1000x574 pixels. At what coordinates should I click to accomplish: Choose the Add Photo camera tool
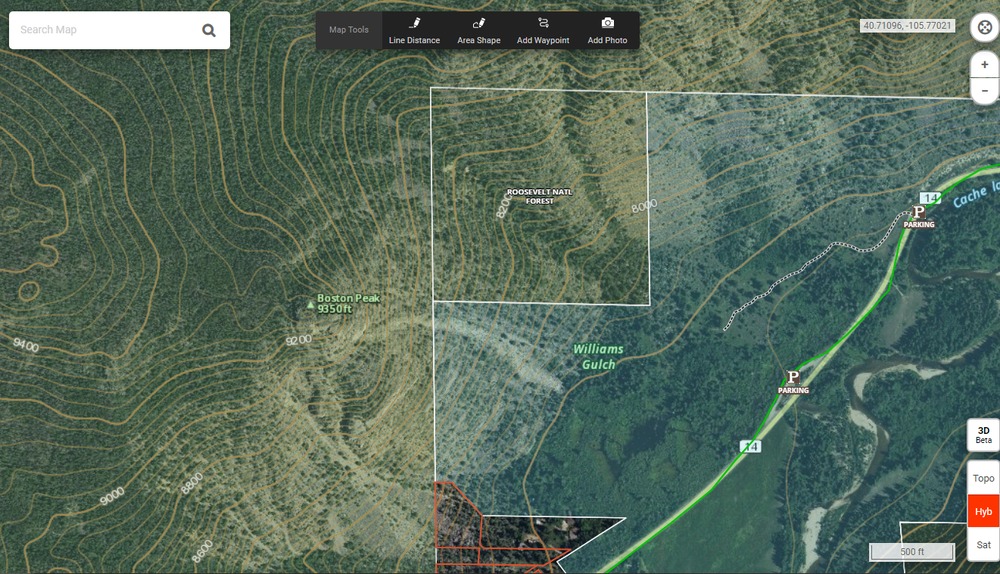tap(607, 31)
